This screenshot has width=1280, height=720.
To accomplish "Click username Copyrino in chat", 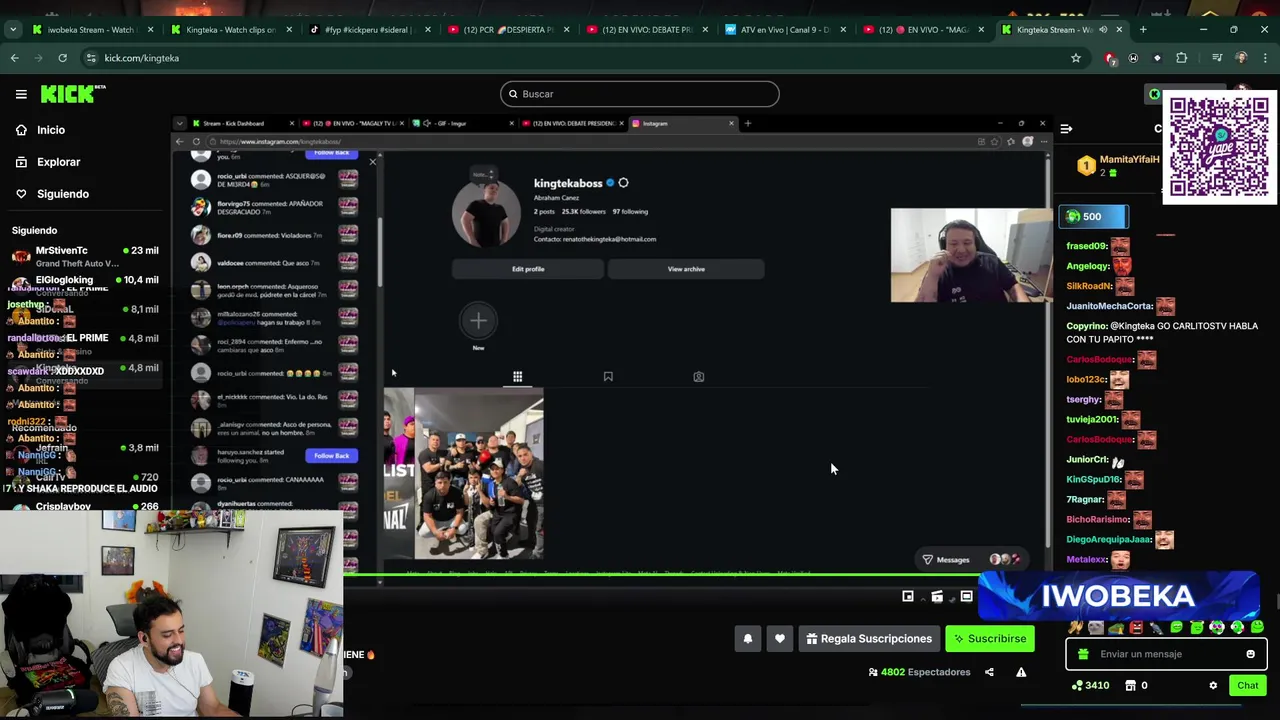I will (1086, 326).
